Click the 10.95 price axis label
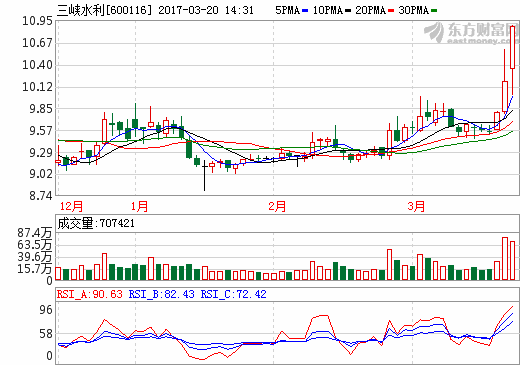 click(37, 21)
